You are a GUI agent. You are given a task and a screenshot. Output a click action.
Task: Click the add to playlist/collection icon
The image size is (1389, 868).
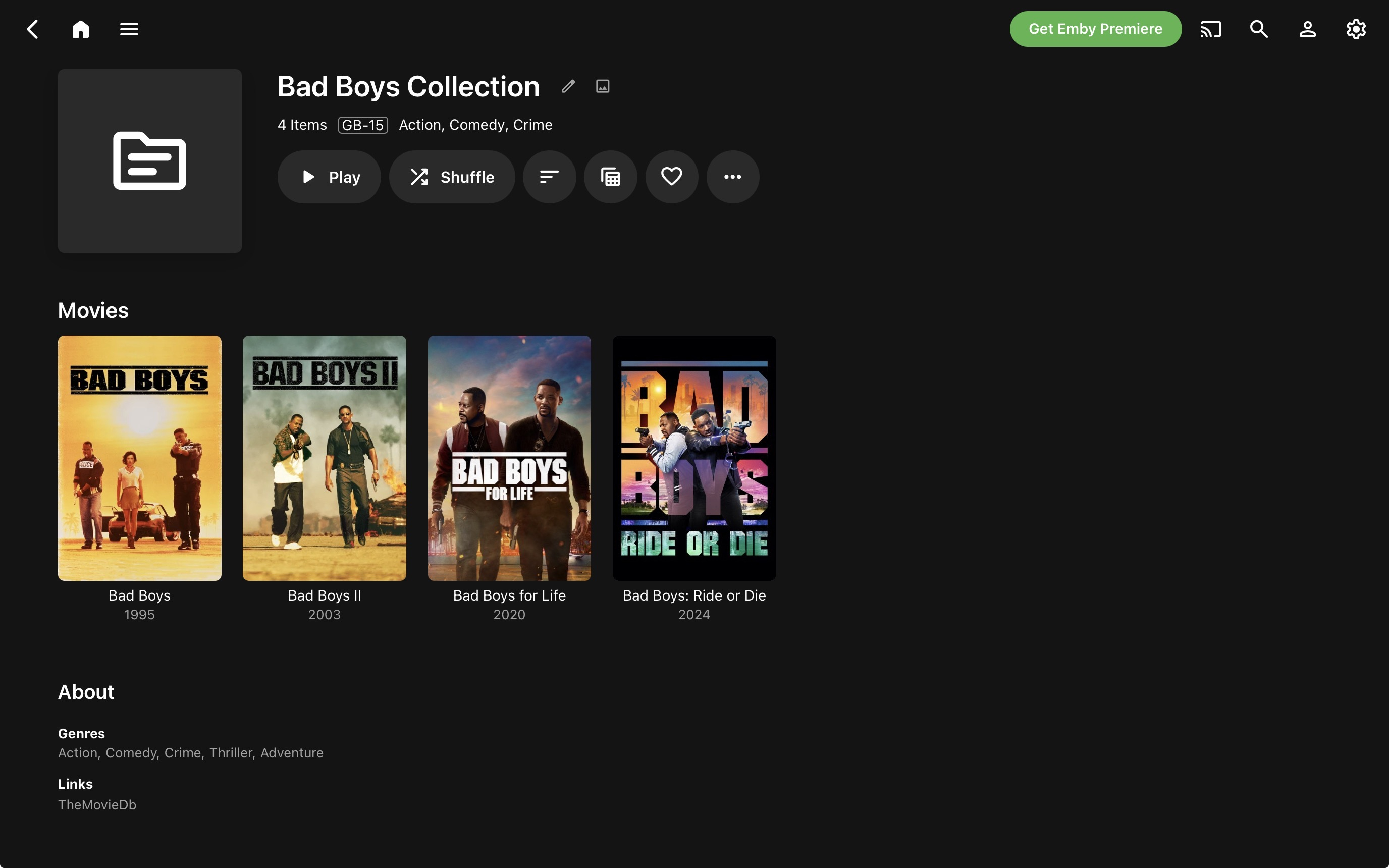(611, 177)
